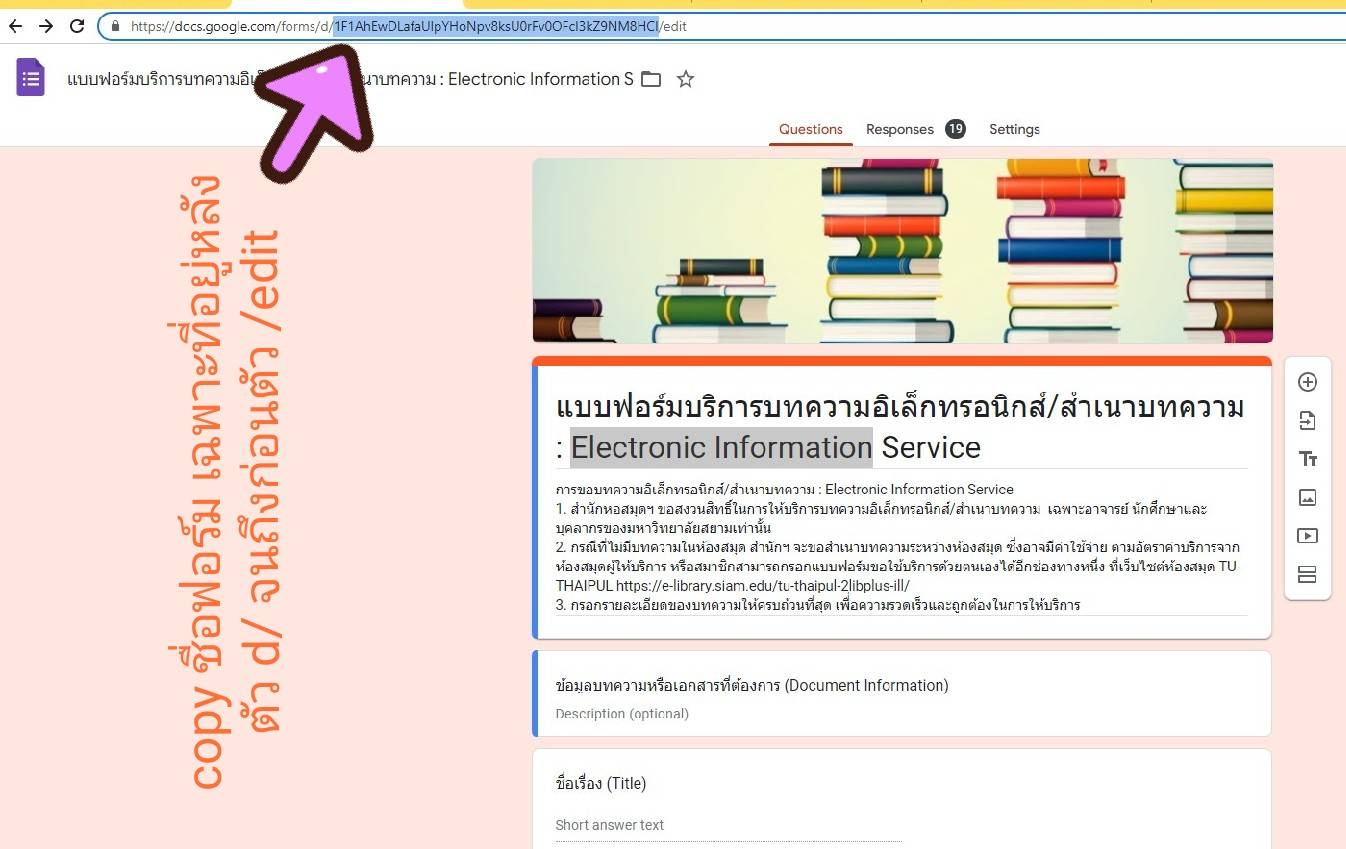The width and height of the screenshot is (1346, 849).
Task: Click the Document Information section title
Action: [x=751, y=686]
